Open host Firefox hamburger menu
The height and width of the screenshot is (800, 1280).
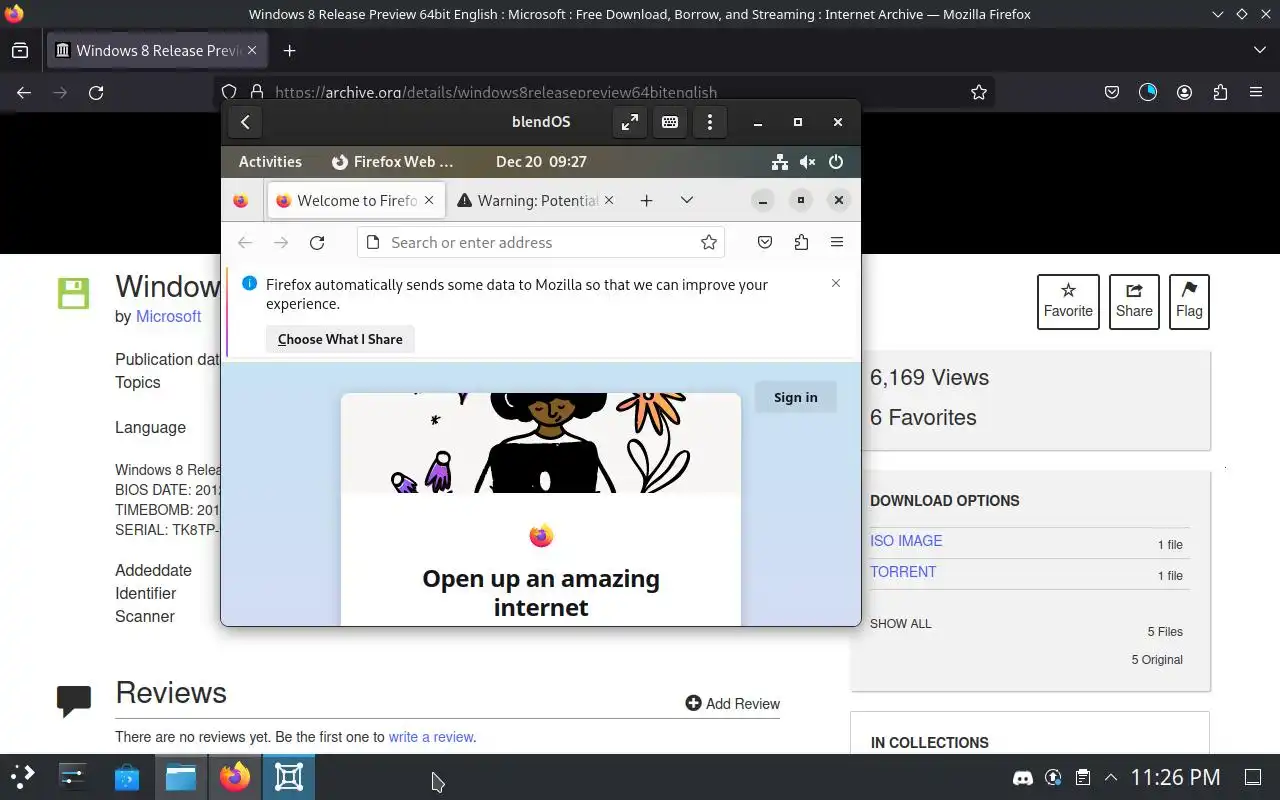(1256, 92)
